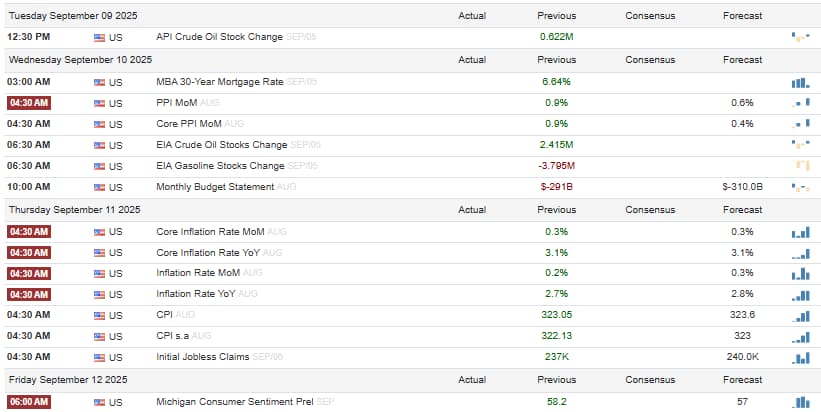The height and width of the screenshot is (412, 821).
Task: Open mini chart for MBA 30-Year Mortgage Rate
Action: coord(801,82)
